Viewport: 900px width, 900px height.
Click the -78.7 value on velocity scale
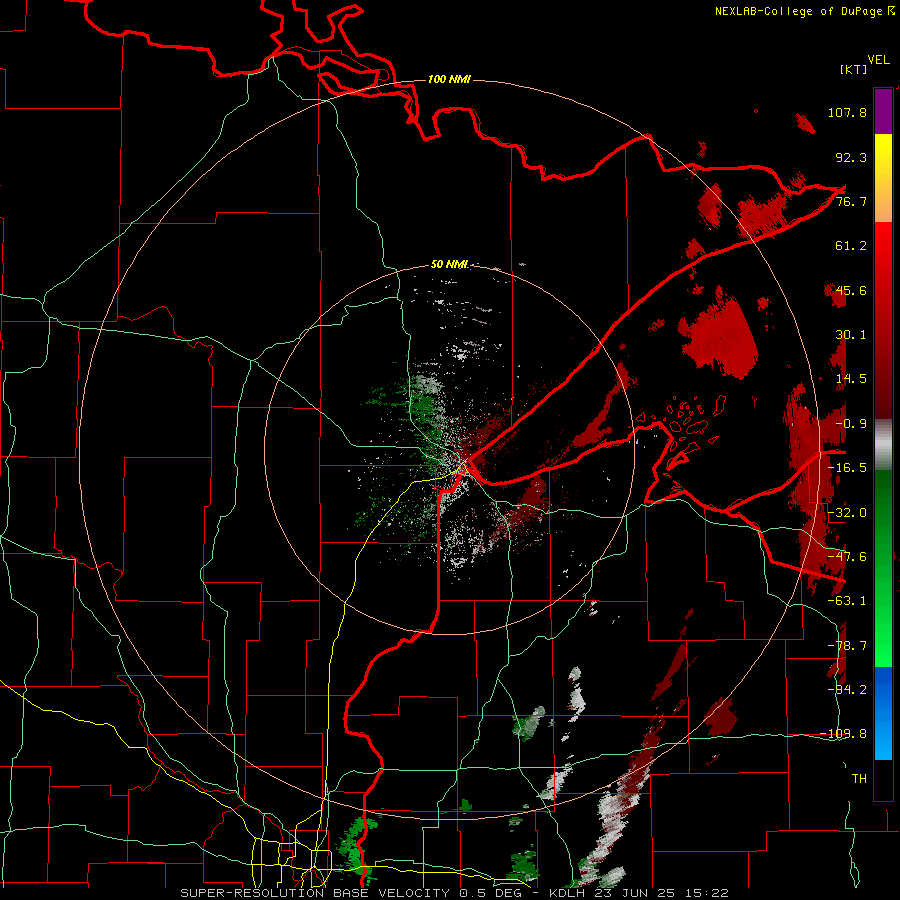pyautogui.click(x=847, y=646)
